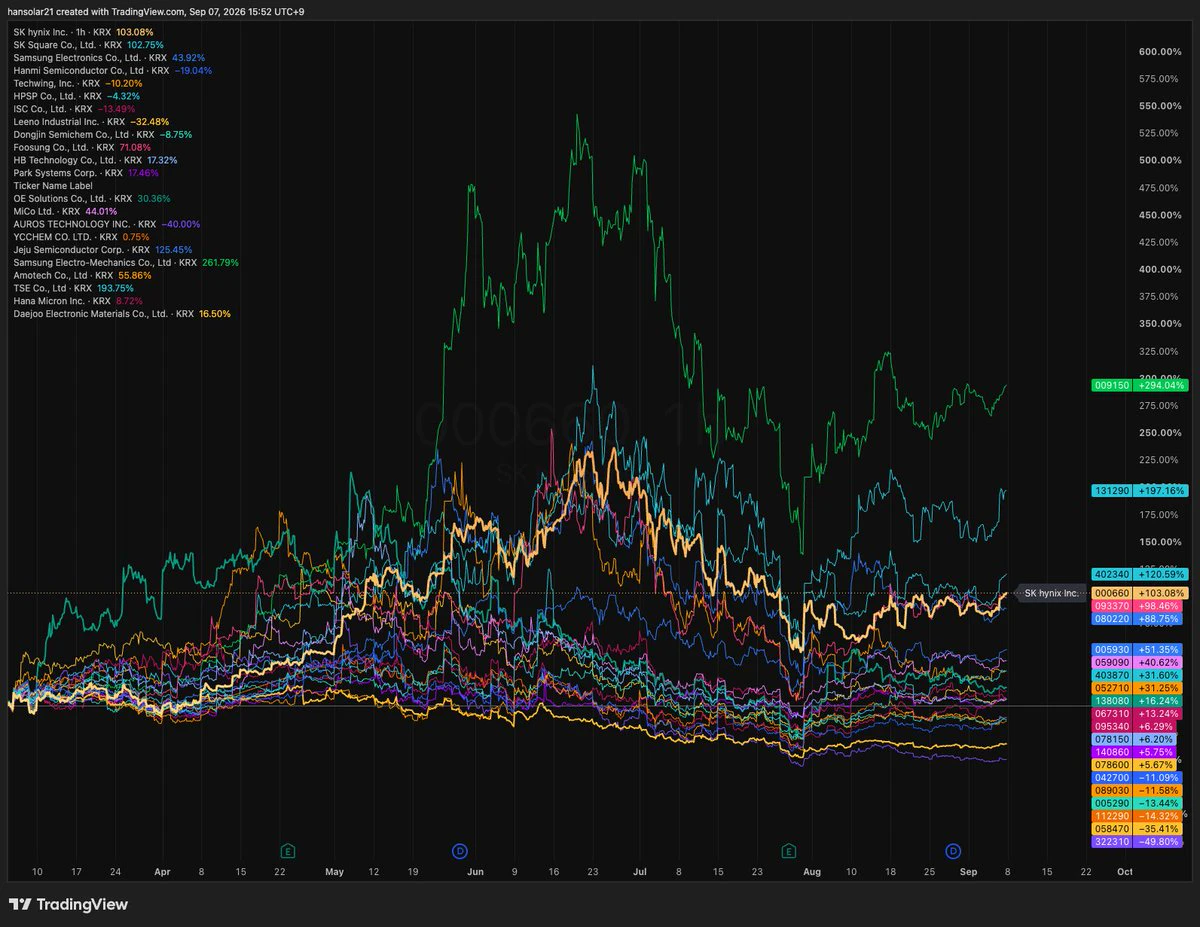Select Jeju Semiconductor Corp. legend entry
This screenshot has height=927, width=1200.
[x=102, y=250]
